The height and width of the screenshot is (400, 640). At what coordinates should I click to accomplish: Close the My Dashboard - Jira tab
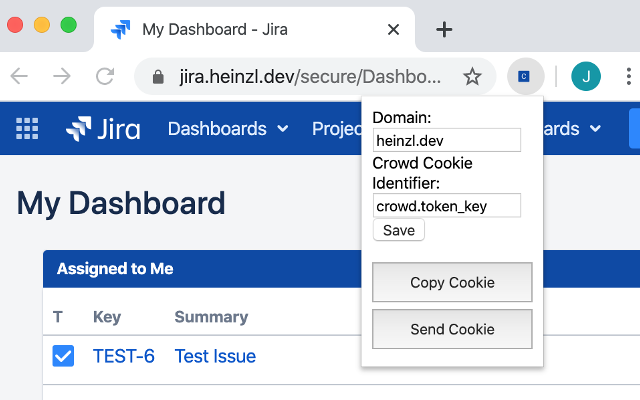point(395,29)
